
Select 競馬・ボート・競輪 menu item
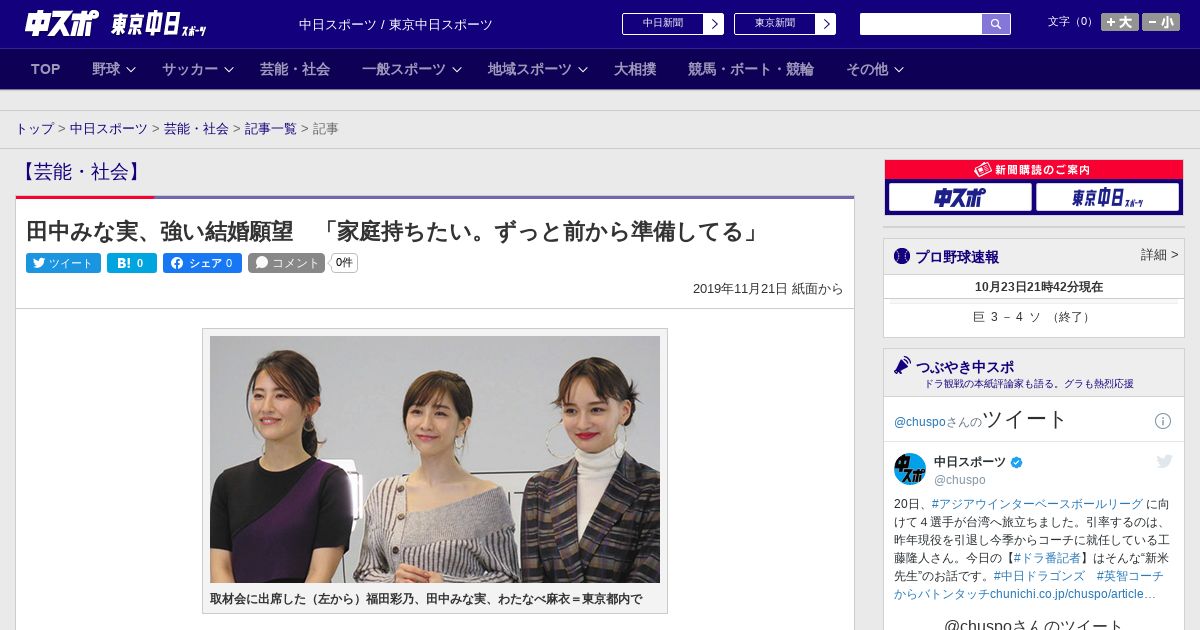[751, 69]
